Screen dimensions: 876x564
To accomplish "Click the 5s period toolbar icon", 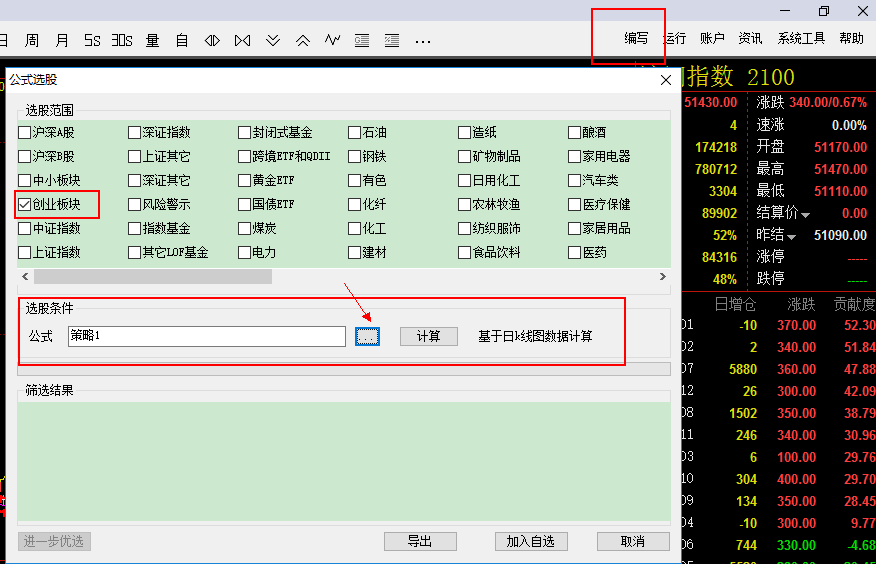I will coord(92,40).
